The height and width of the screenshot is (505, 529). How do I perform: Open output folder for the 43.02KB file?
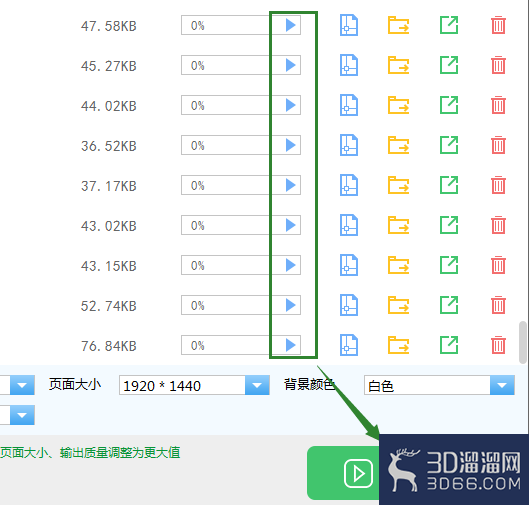[398, 225]
